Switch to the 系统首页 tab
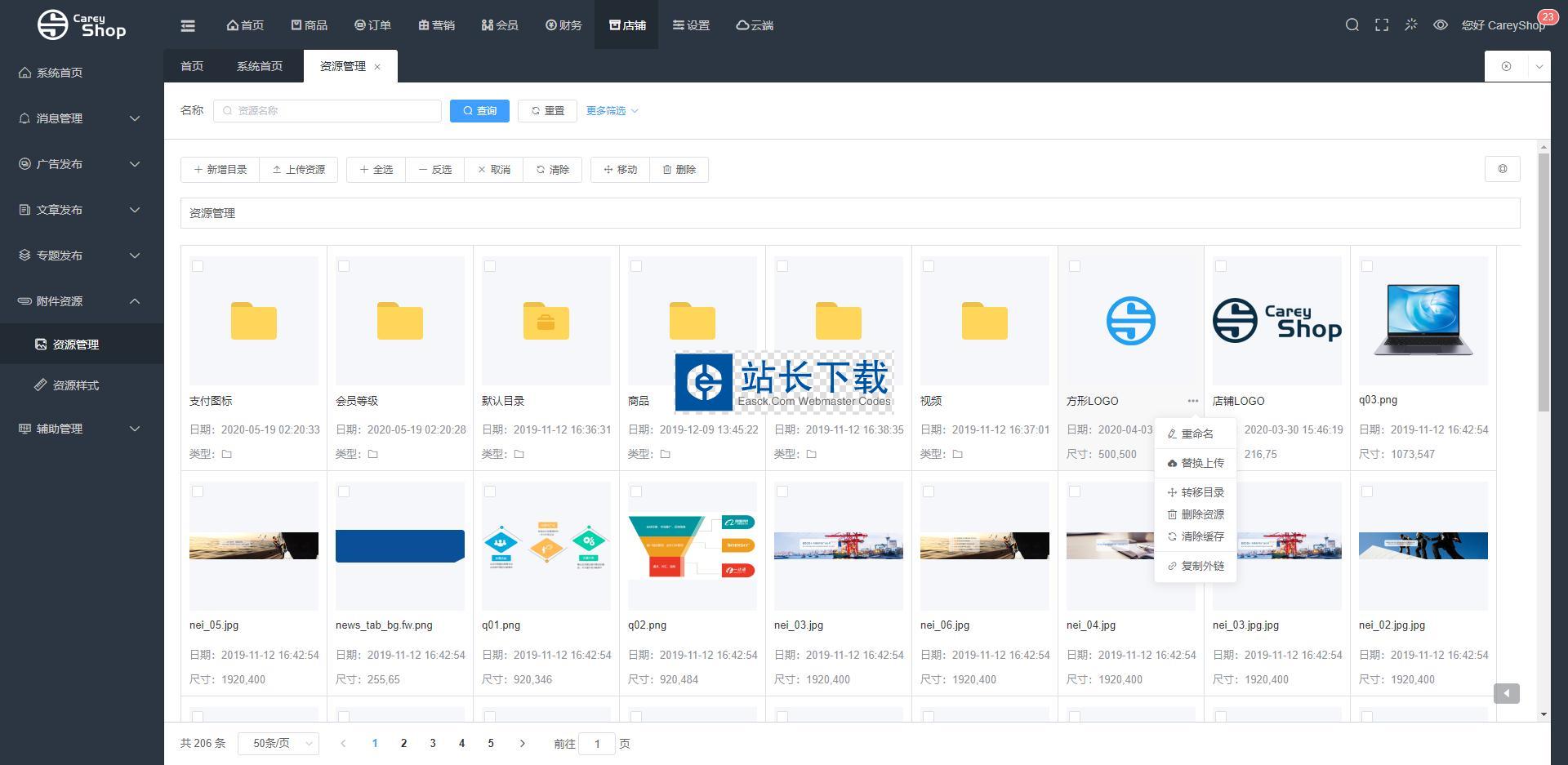This screenshot has width=1568, height=765. pyautogui.click(x=259, y=65)
